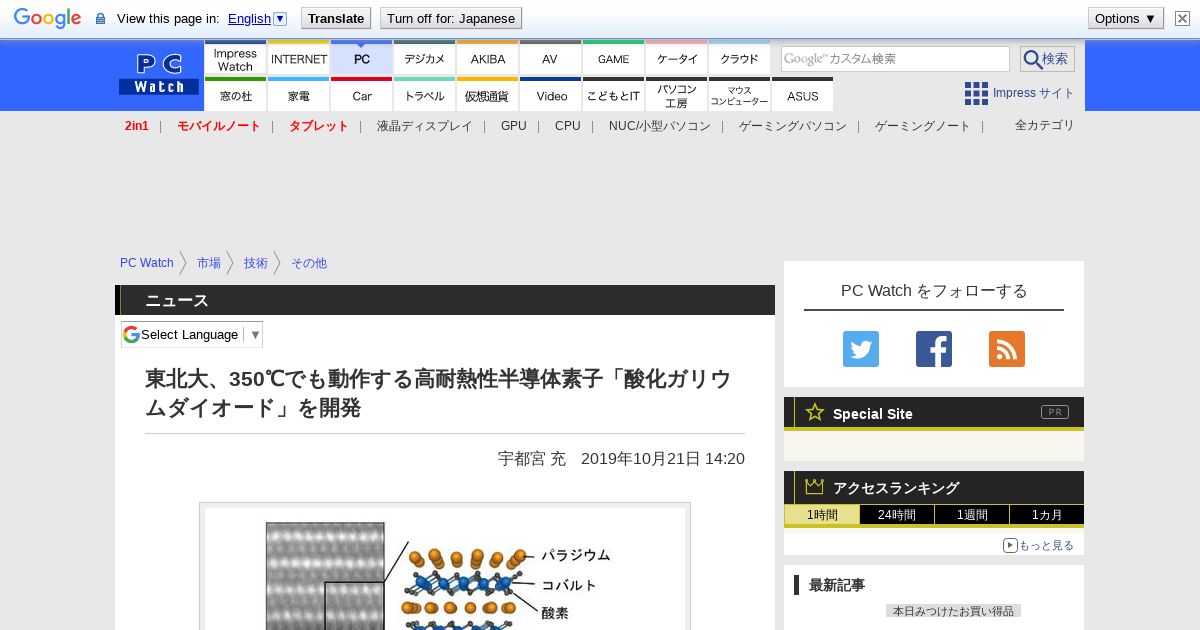The width and height of the screenshot is (1200, 630).
Task: Click the Impress サイト grid icon
Action: point(976,93)
